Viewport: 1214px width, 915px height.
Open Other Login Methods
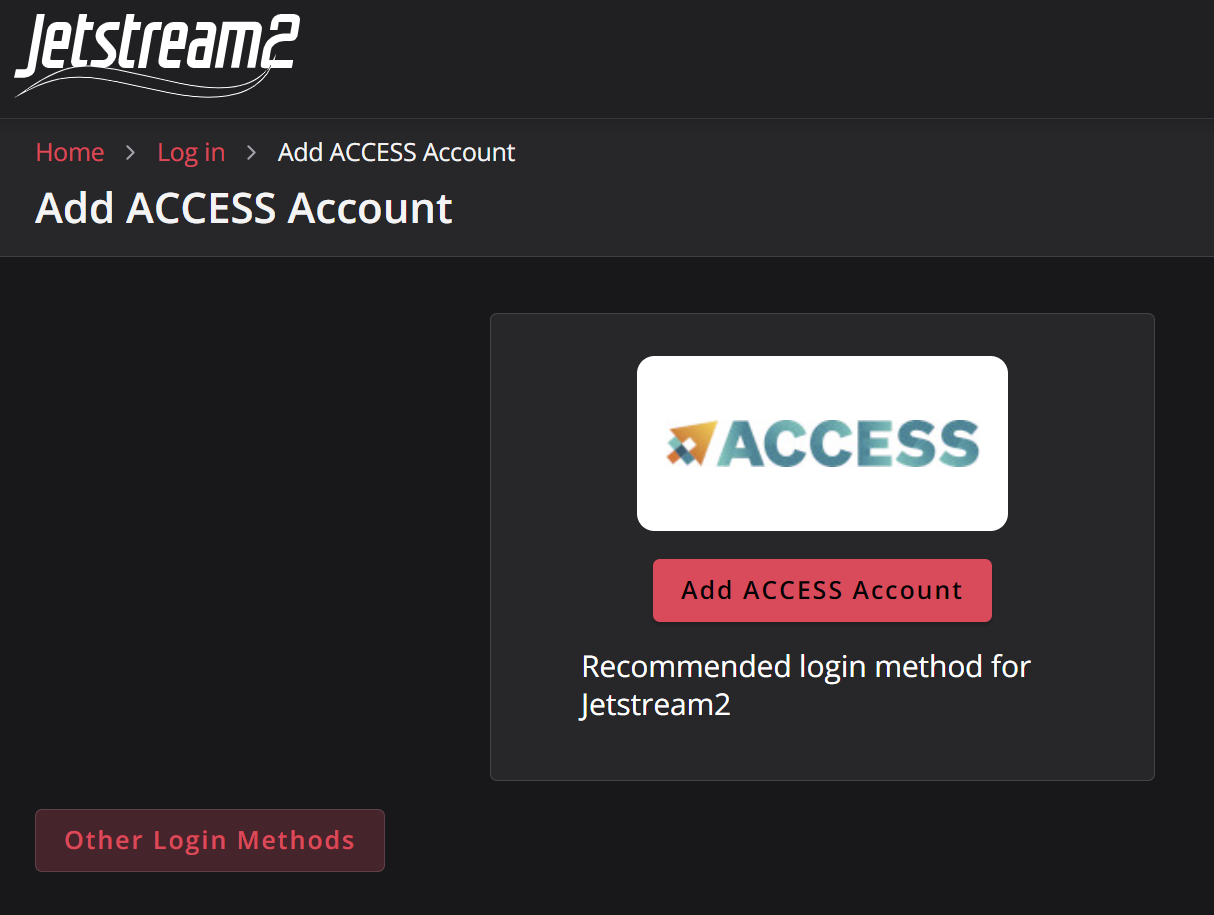[210, 840]
